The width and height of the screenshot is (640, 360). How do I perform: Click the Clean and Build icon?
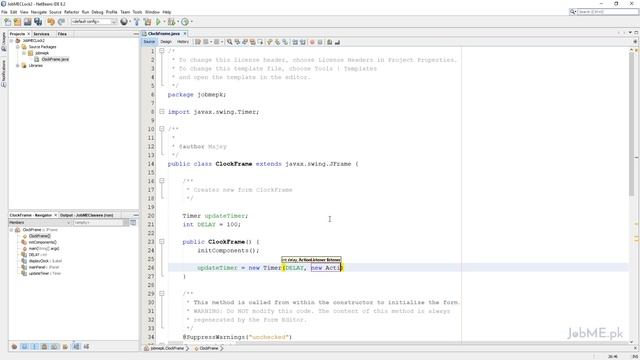tap(147, 22)
